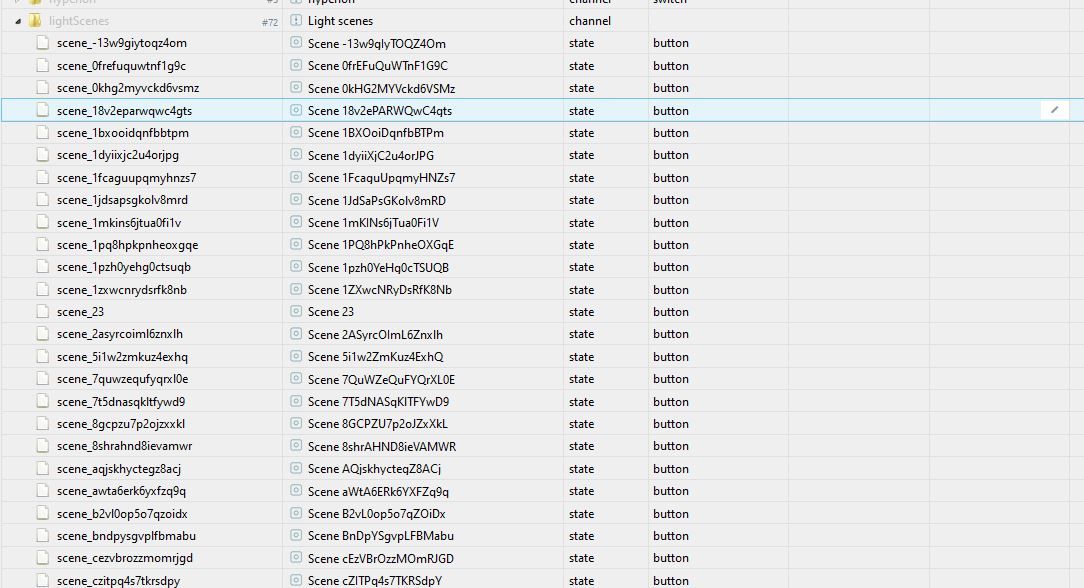
Task: Click file icon of scene_0khg2myvckd6vsmz
Action: tap(43, 88)
